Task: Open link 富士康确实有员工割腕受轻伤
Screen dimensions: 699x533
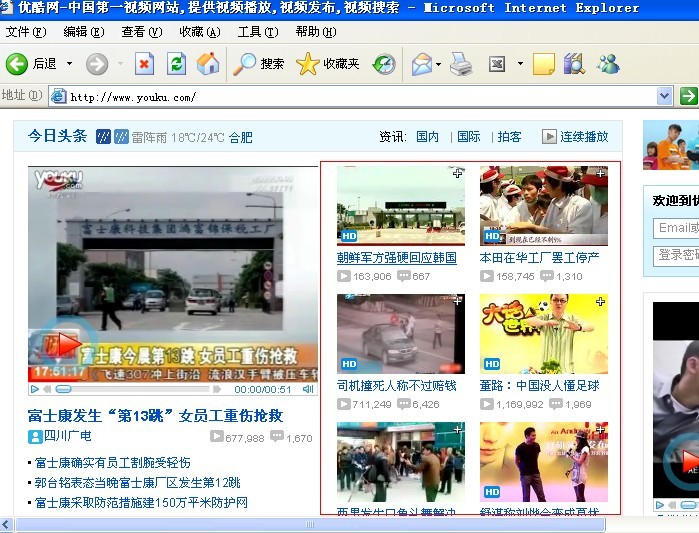Action: 113,463
